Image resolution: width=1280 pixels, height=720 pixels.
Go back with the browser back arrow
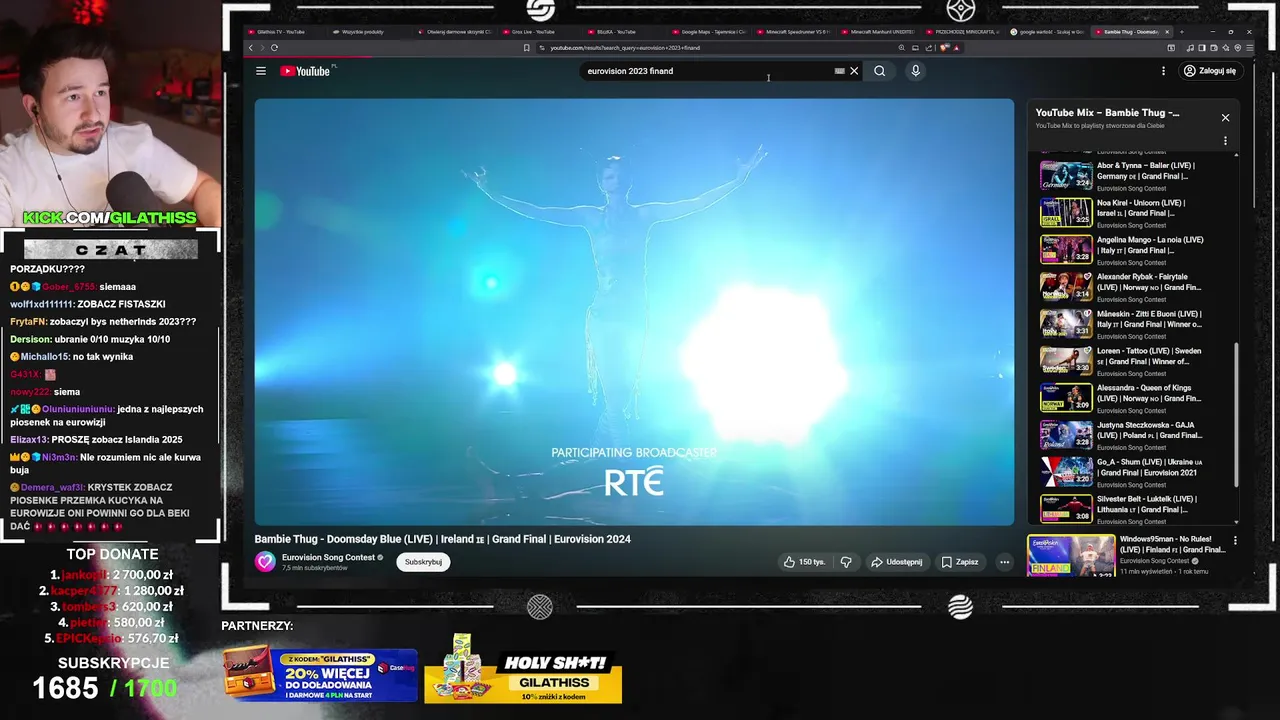point(251,48)
